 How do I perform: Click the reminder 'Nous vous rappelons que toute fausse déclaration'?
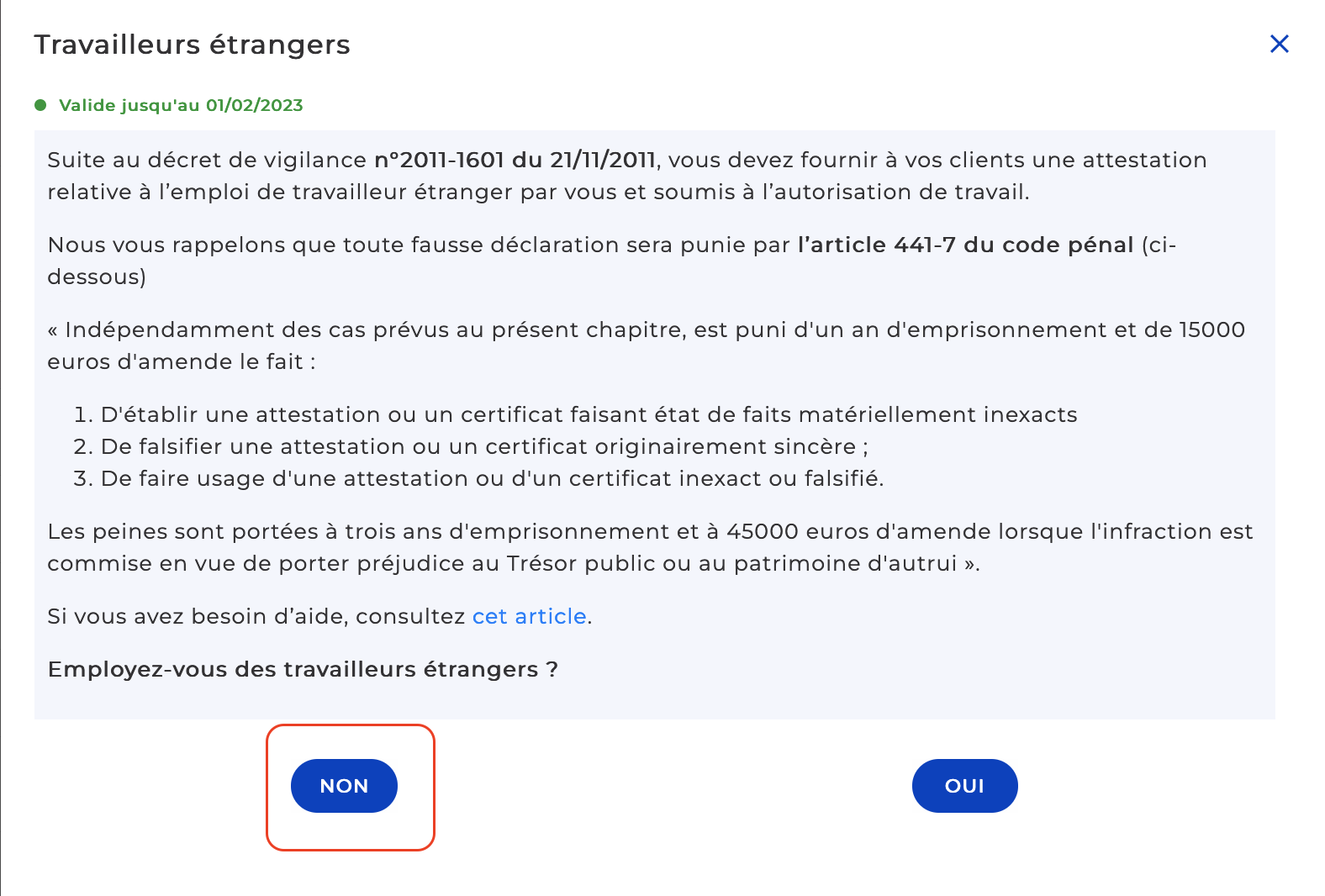pyautogui.click(x=612, y=261)
